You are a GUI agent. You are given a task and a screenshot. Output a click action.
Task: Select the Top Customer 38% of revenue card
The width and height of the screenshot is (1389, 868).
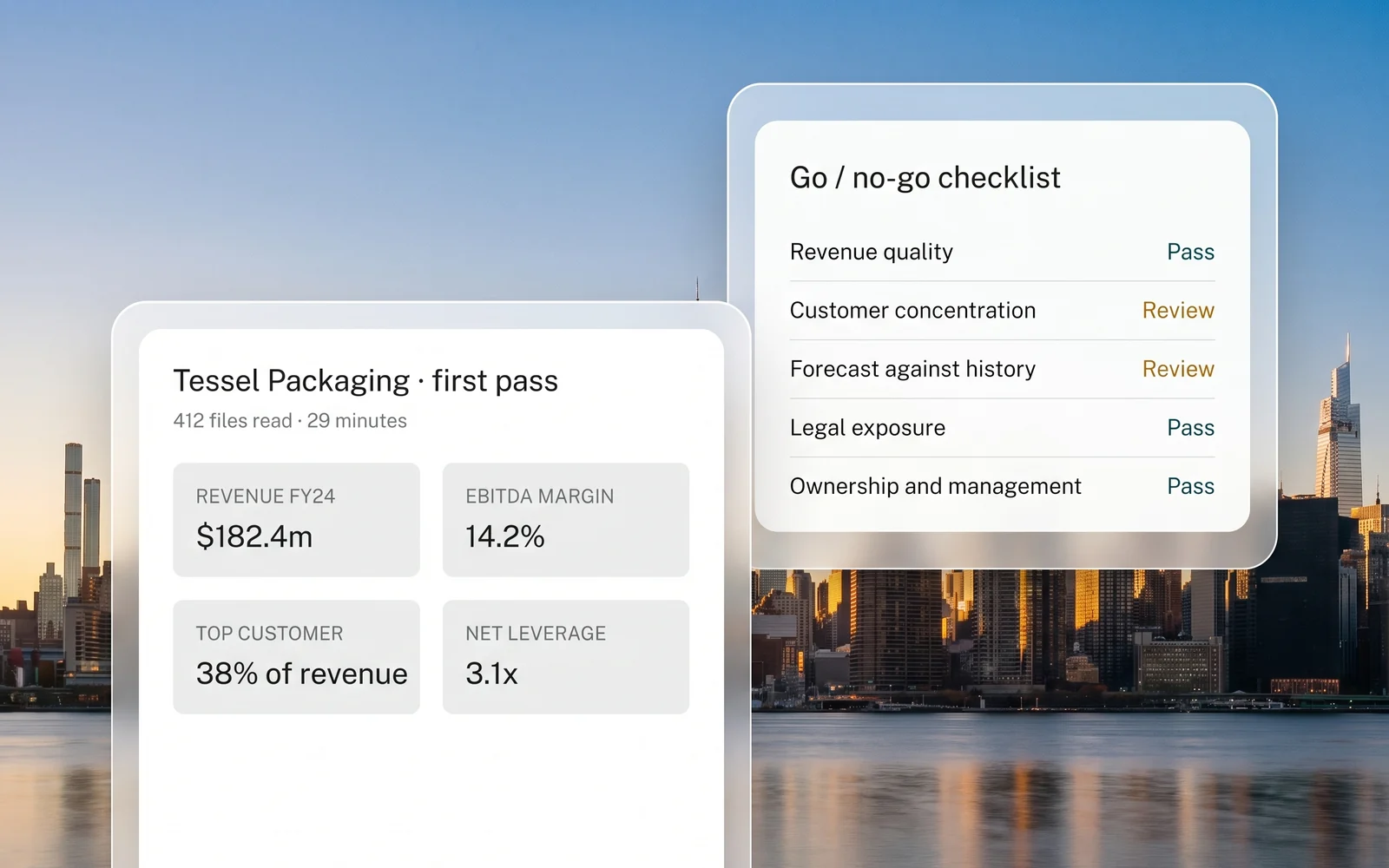[296, 657]
